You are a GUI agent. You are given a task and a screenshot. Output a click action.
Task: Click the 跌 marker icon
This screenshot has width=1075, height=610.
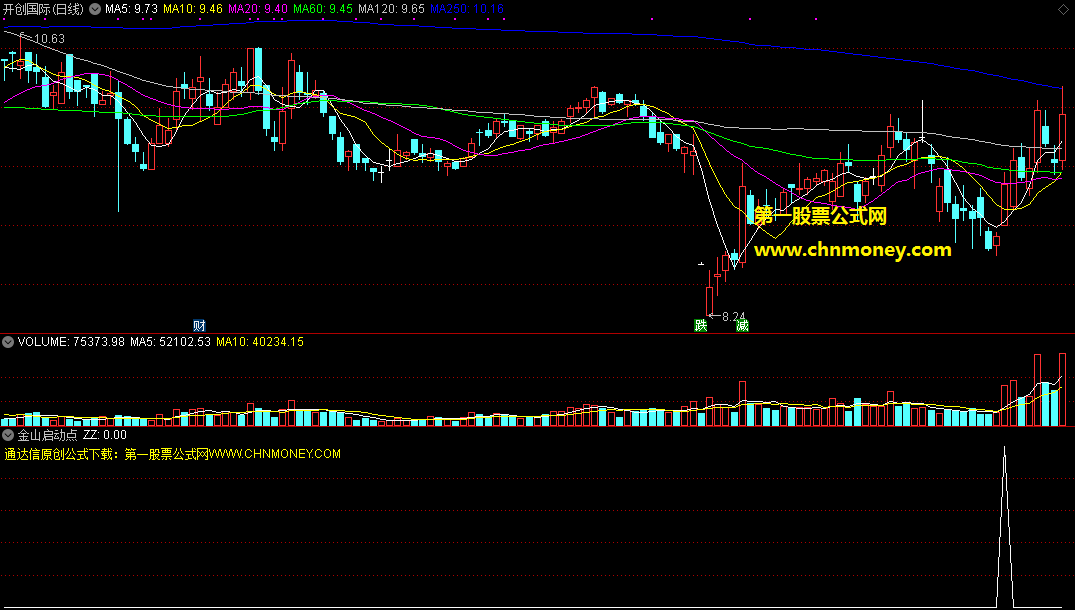pos(700,325)
